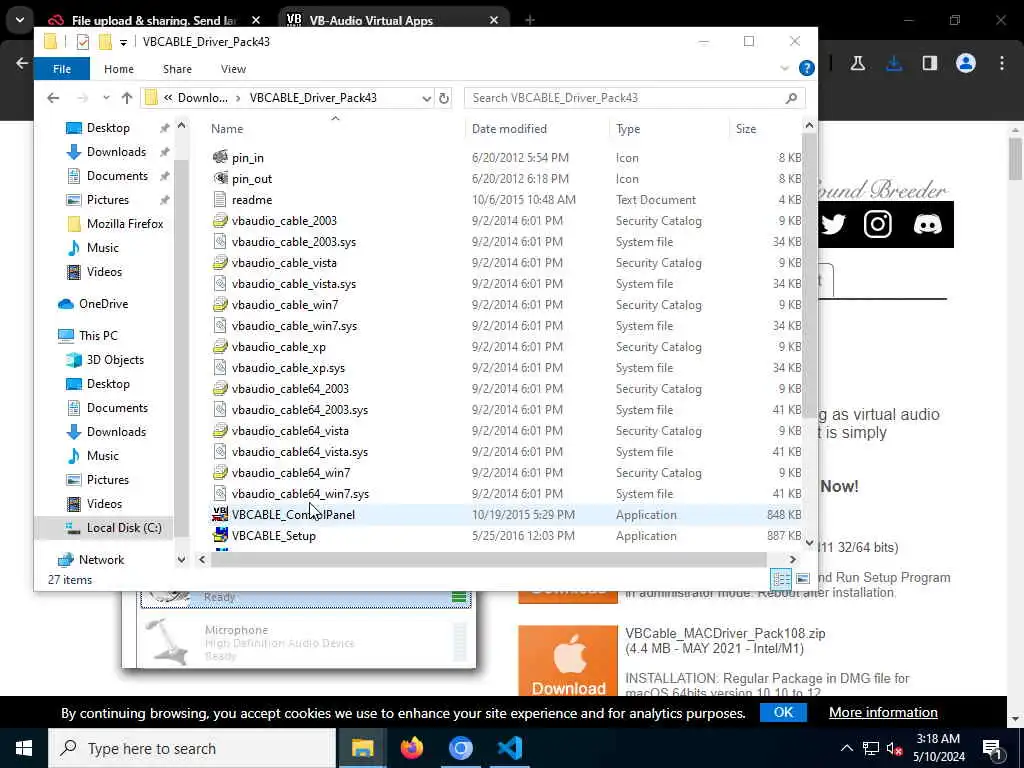Click the file list vertical scrollbar
The height and width of the screenshot is (768, 1024).
[809, 274]
